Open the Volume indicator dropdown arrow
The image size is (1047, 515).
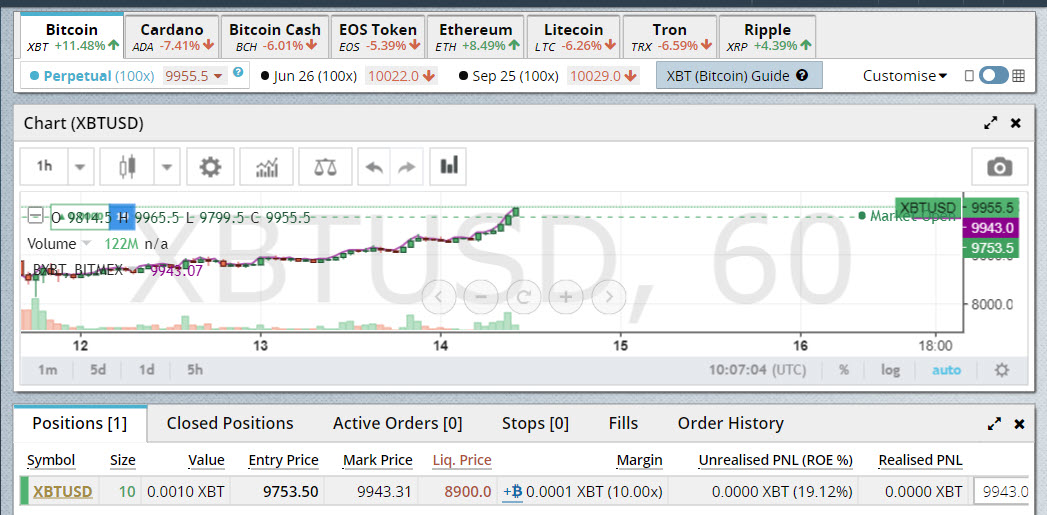(x=85, y=244)
